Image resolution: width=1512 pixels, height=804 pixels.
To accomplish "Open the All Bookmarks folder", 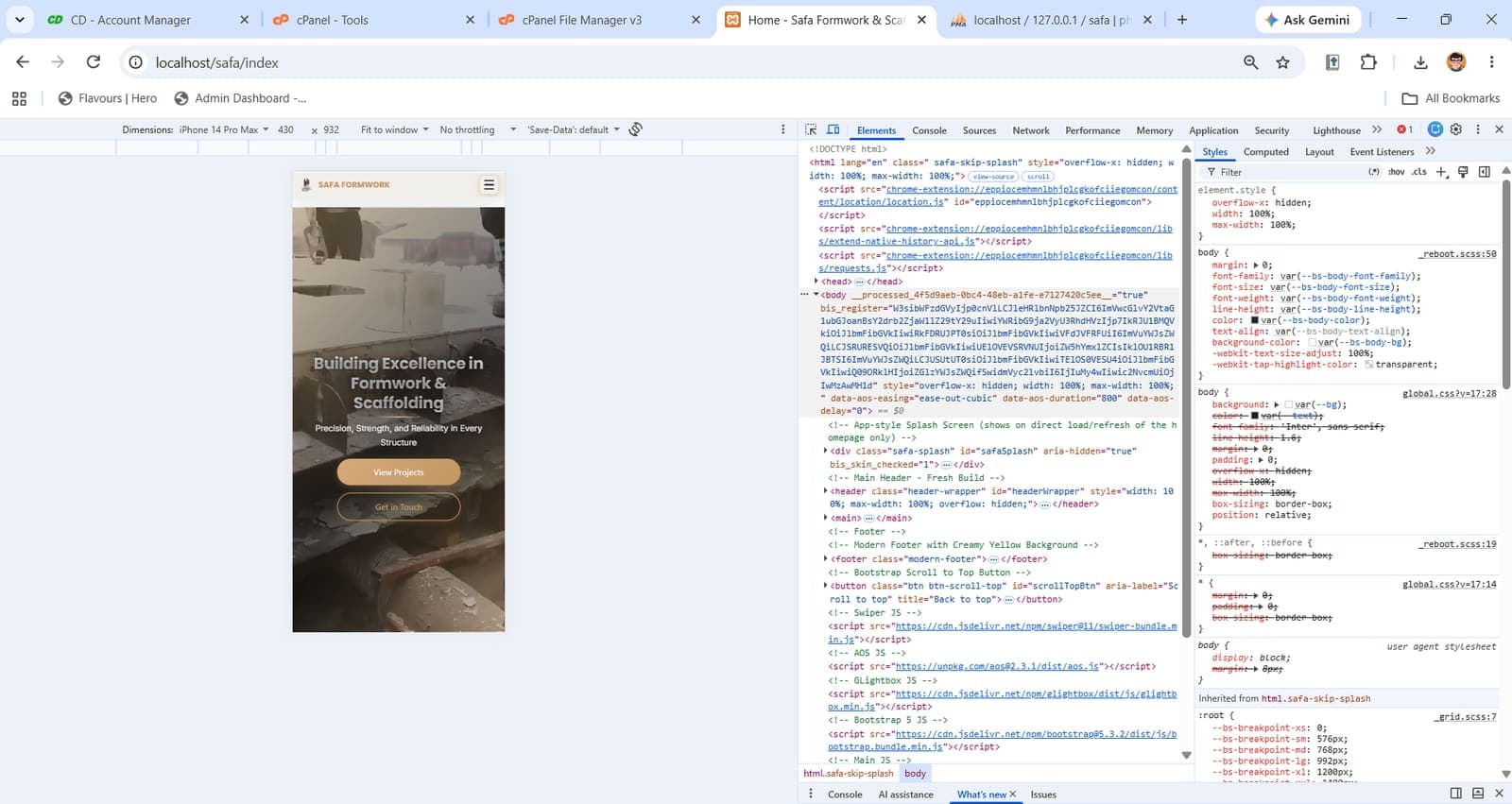I will (x=1452, y=98).
